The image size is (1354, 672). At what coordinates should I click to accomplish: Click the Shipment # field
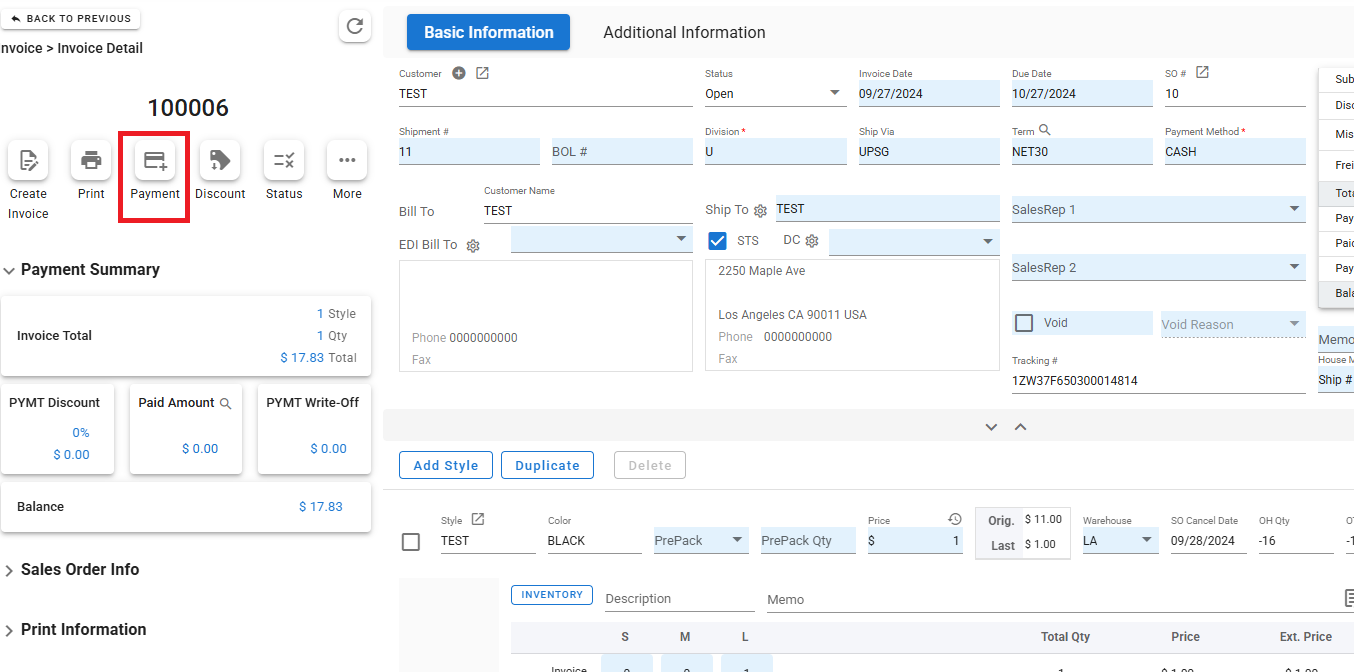click(469, 152)
